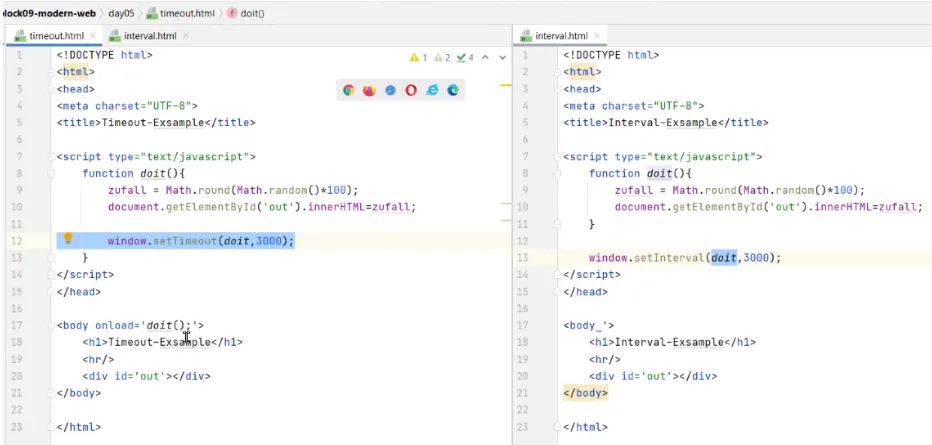
Task: Select interval.html tab in right split editor
Action: pyautogui.click(x=561, y=36)
